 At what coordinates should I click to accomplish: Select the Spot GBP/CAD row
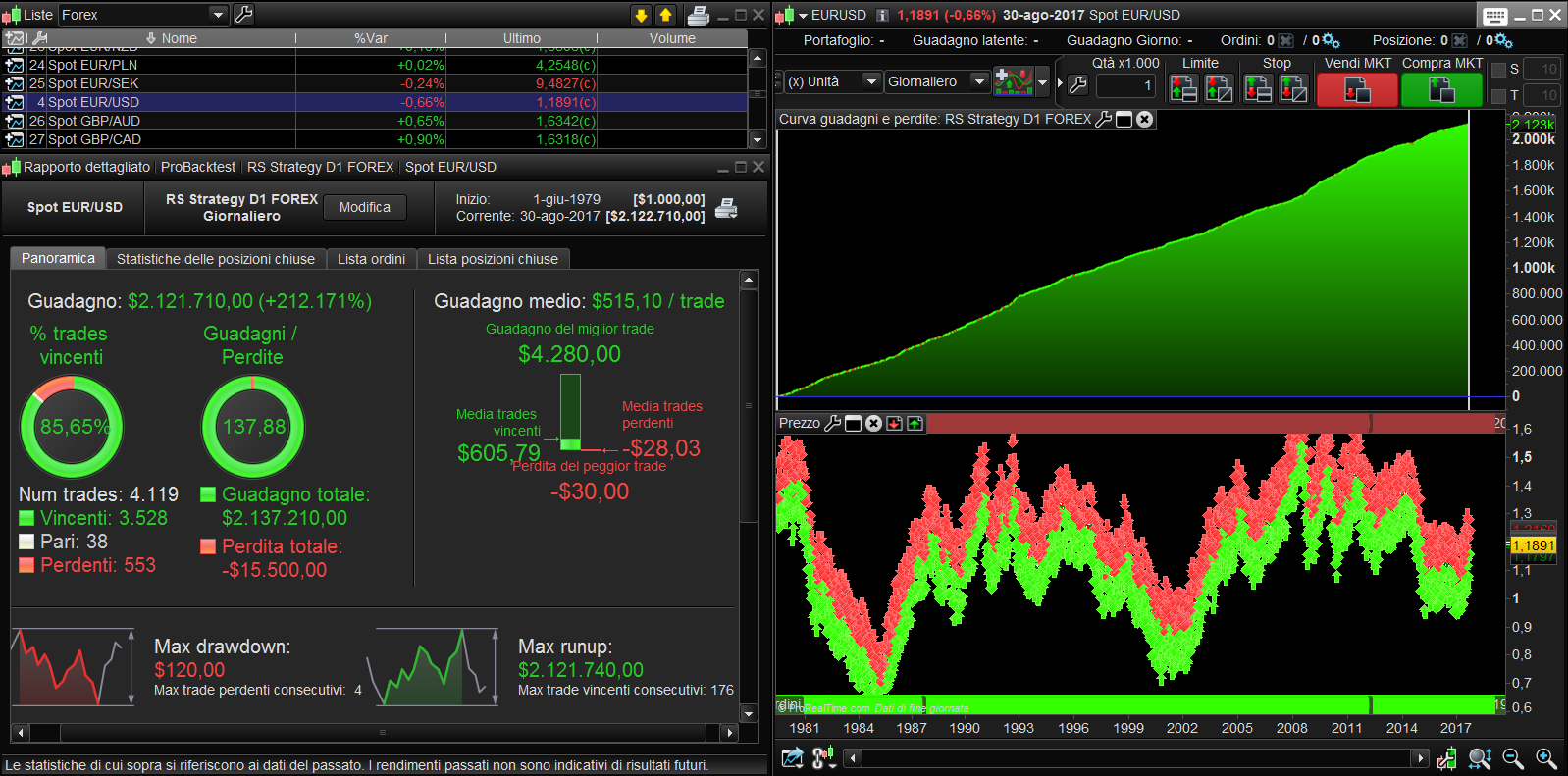tap(375, 139)
